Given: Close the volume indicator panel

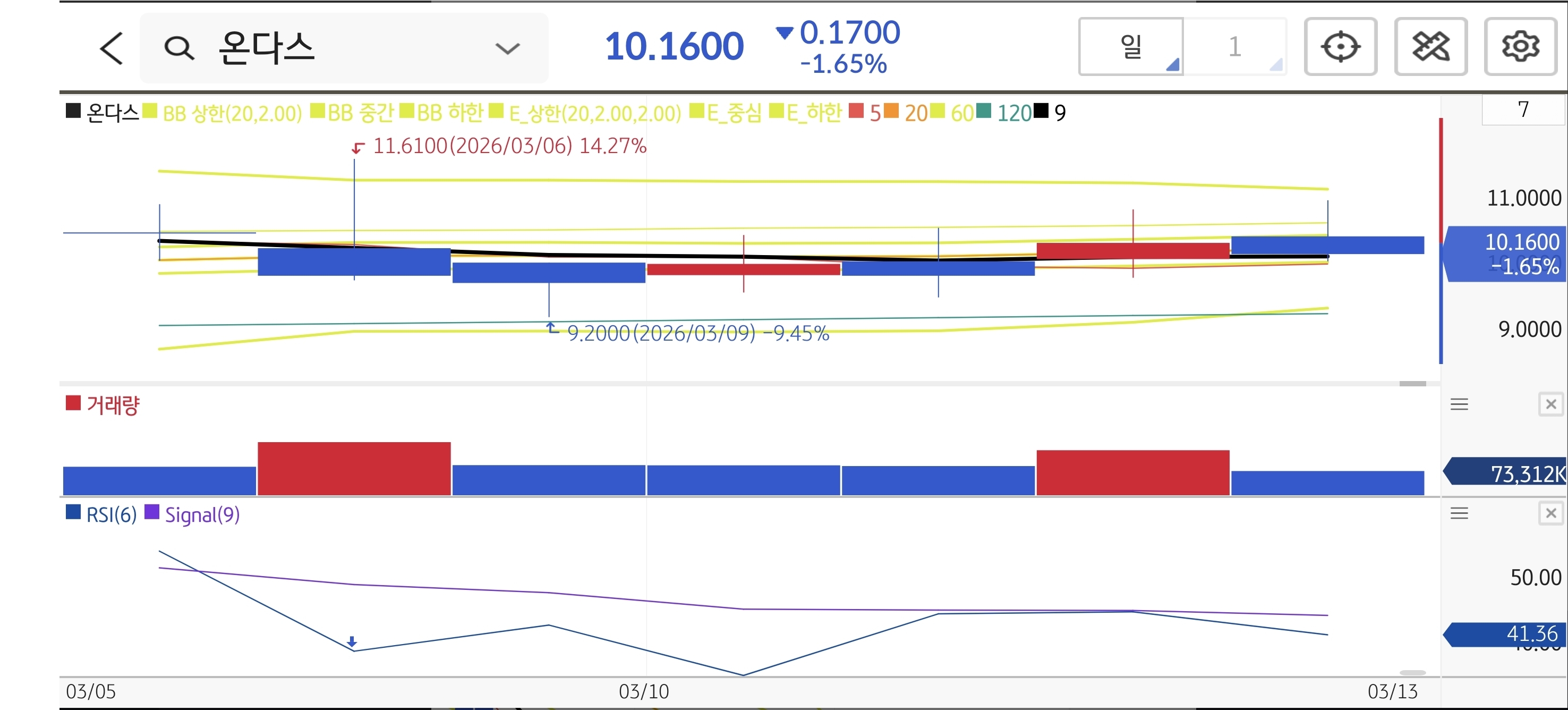Looking at the screenshot, I should 1550,404.
